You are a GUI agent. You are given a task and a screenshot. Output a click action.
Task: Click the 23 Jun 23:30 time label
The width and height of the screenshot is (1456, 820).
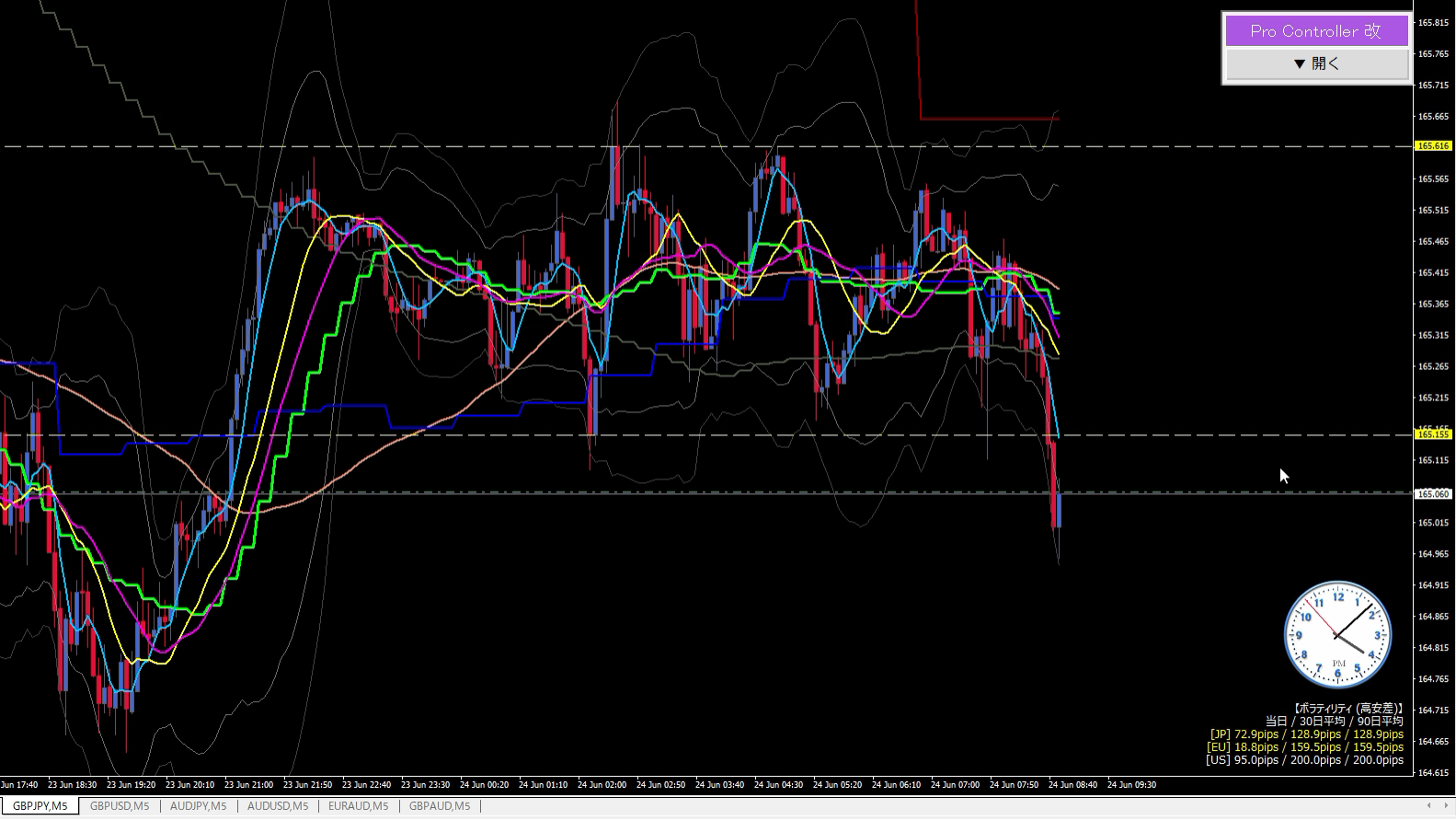(425, 785)
